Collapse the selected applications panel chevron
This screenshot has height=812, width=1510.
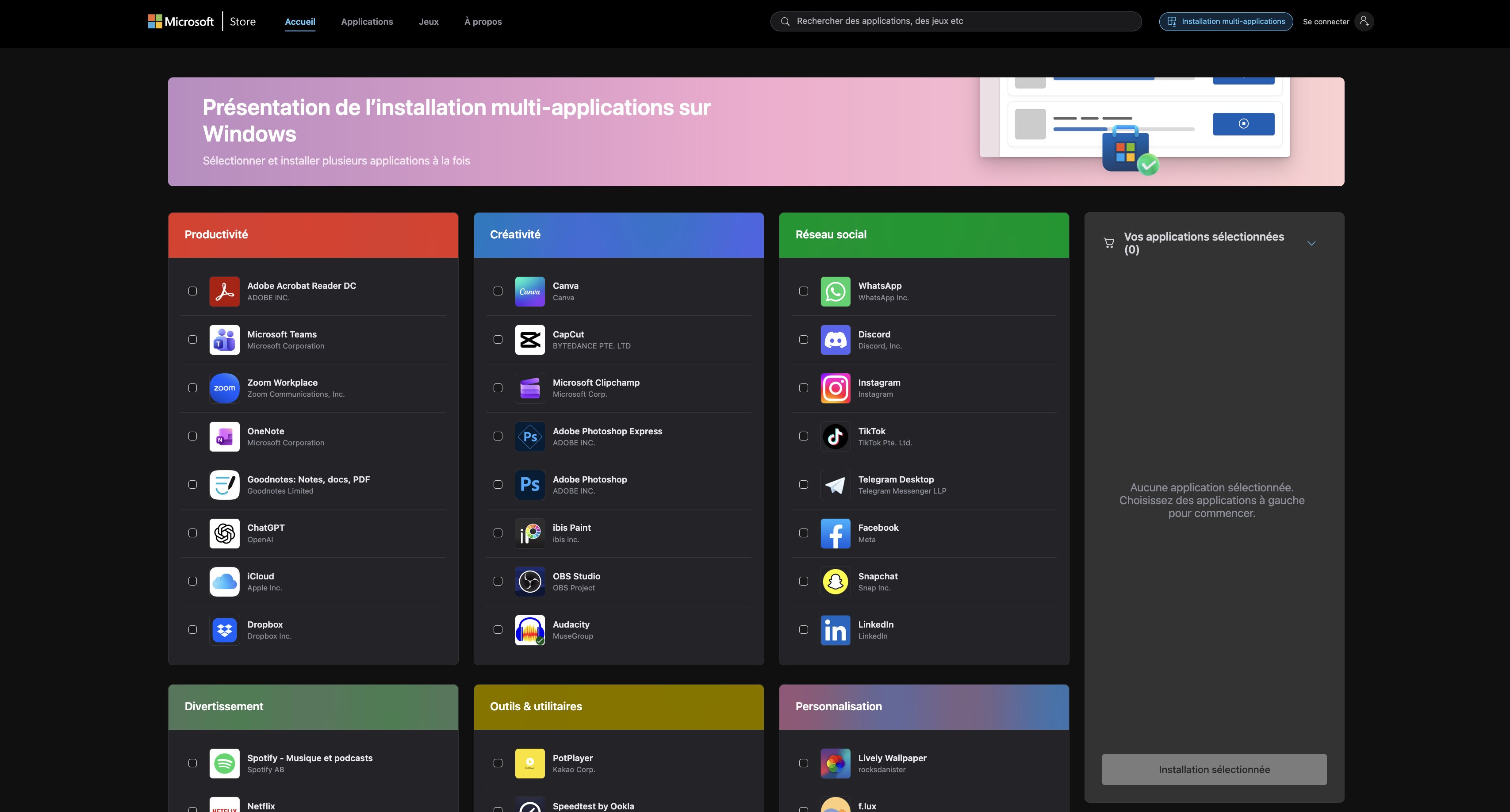tap(1311, 243)
